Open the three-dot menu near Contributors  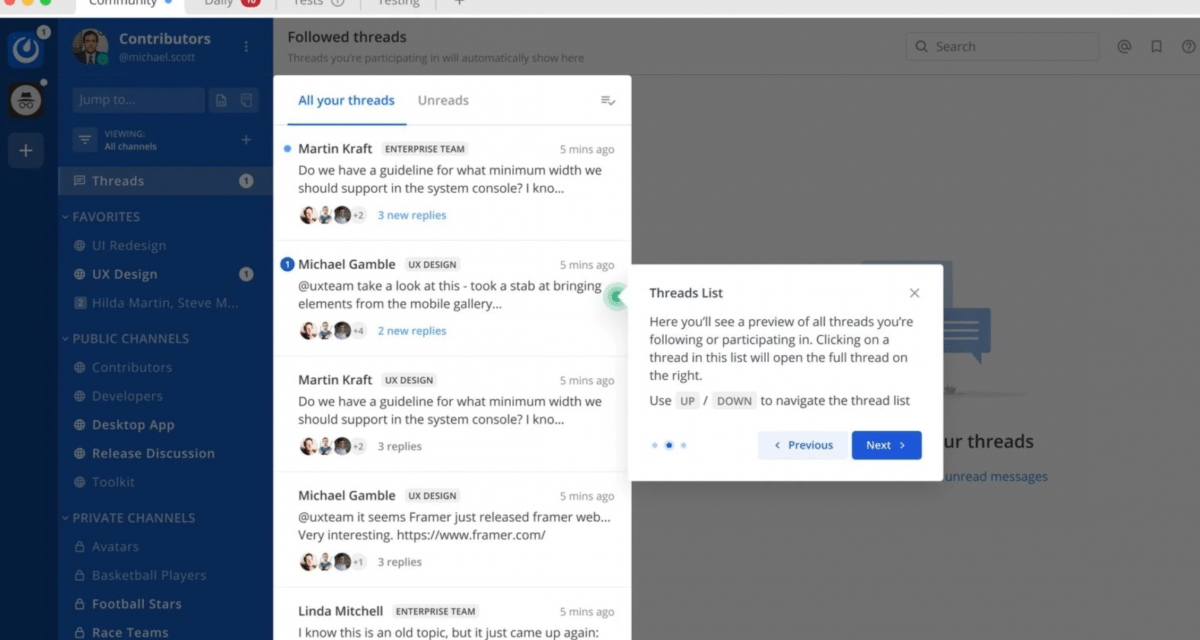tap(245, 48)
